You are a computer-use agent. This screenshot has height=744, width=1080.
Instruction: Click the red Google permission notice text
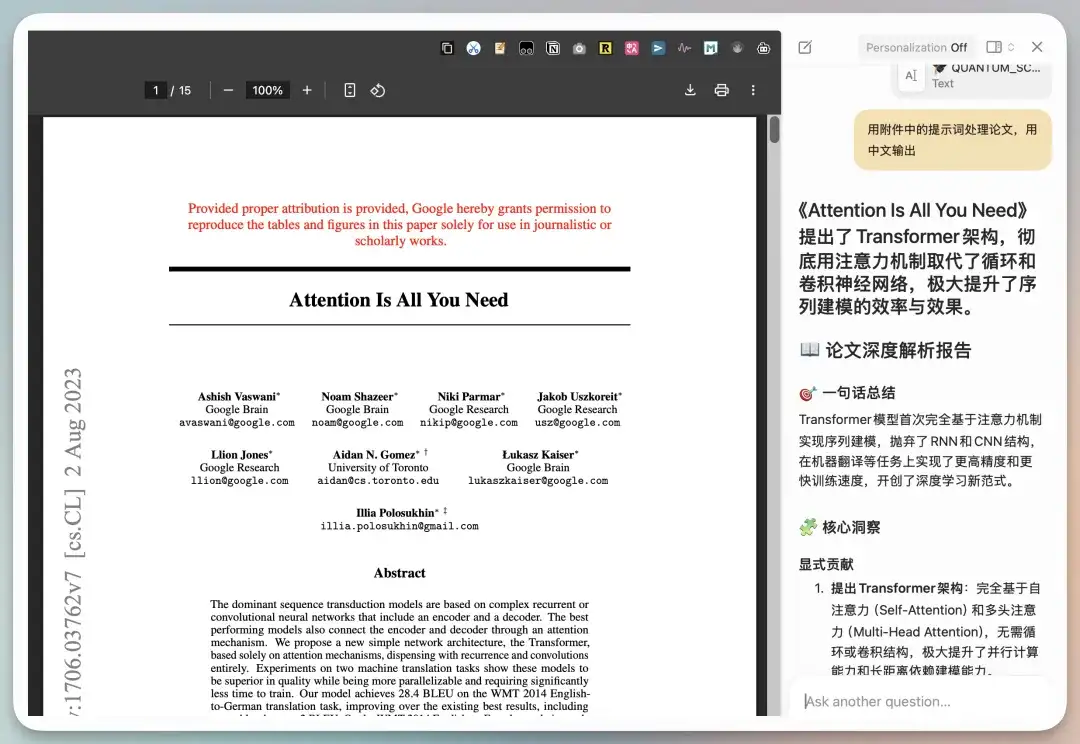click(x=399, y=225)
